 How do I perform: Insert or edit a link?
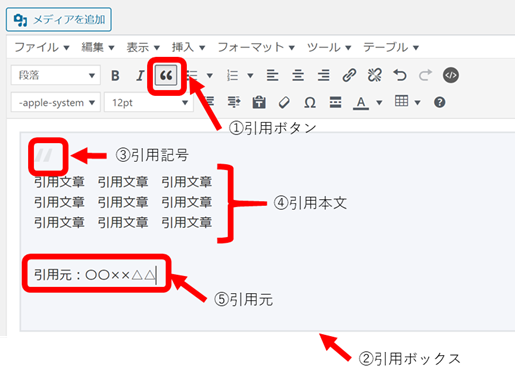tap(349, 76)
